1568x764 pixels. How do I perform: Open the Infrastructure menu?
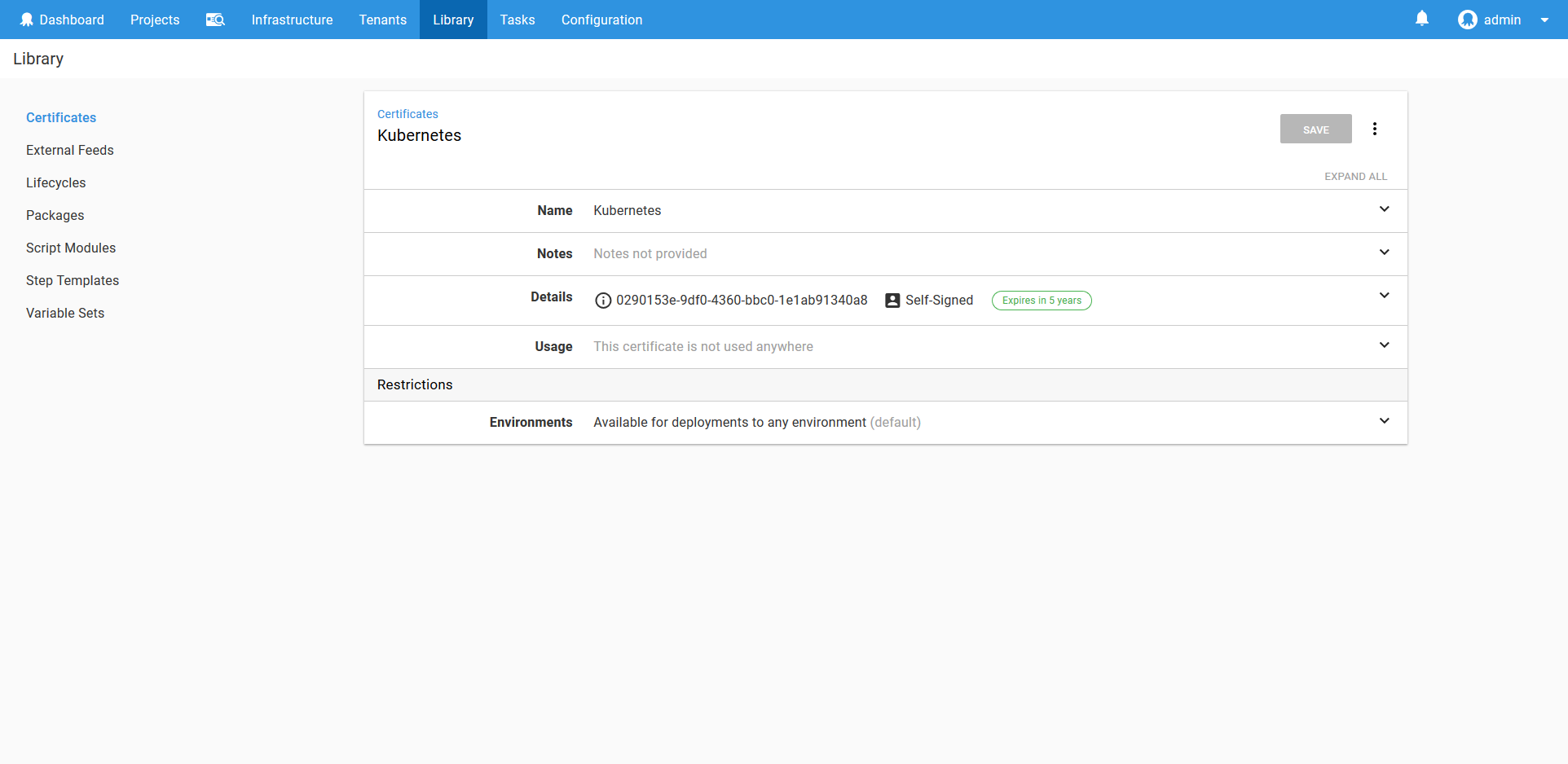point(291,20)
